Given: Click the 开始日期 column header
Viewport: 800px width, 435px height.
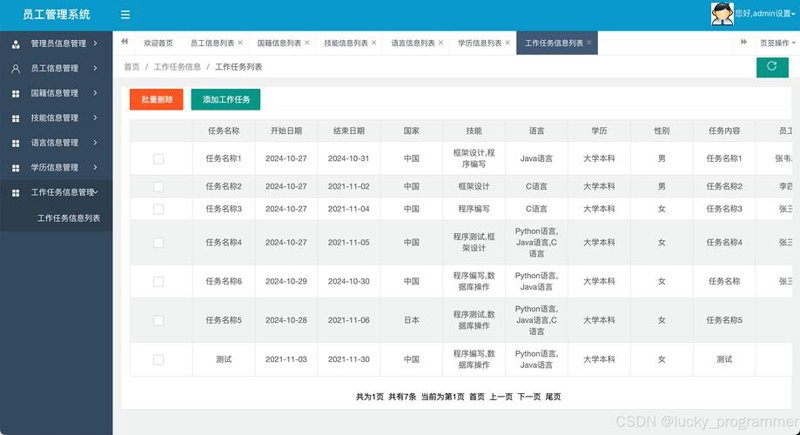Looking at the screenshot, I should pos(286,131).
